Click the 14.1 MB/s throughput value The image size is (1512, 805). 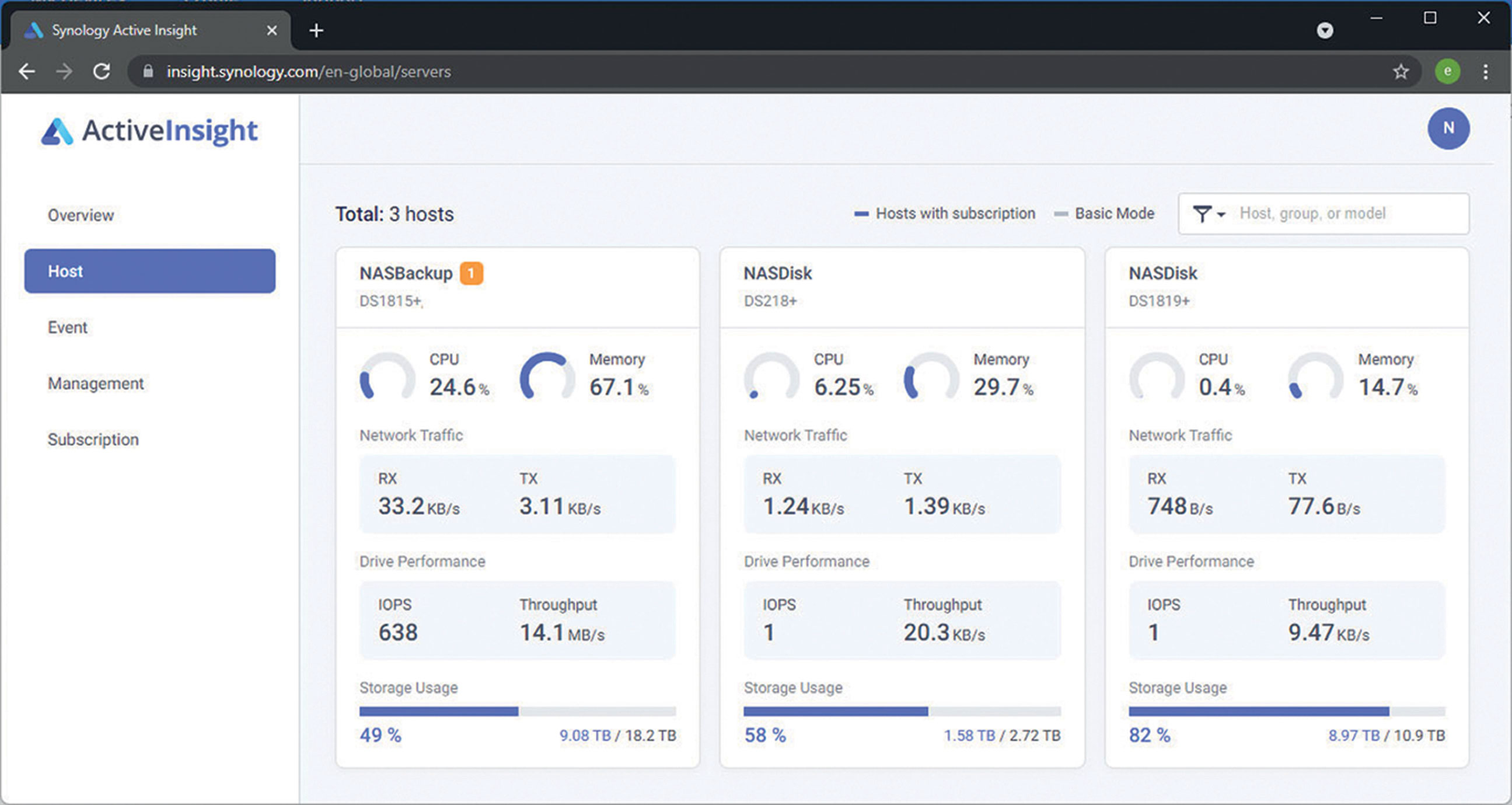[562, 632]
